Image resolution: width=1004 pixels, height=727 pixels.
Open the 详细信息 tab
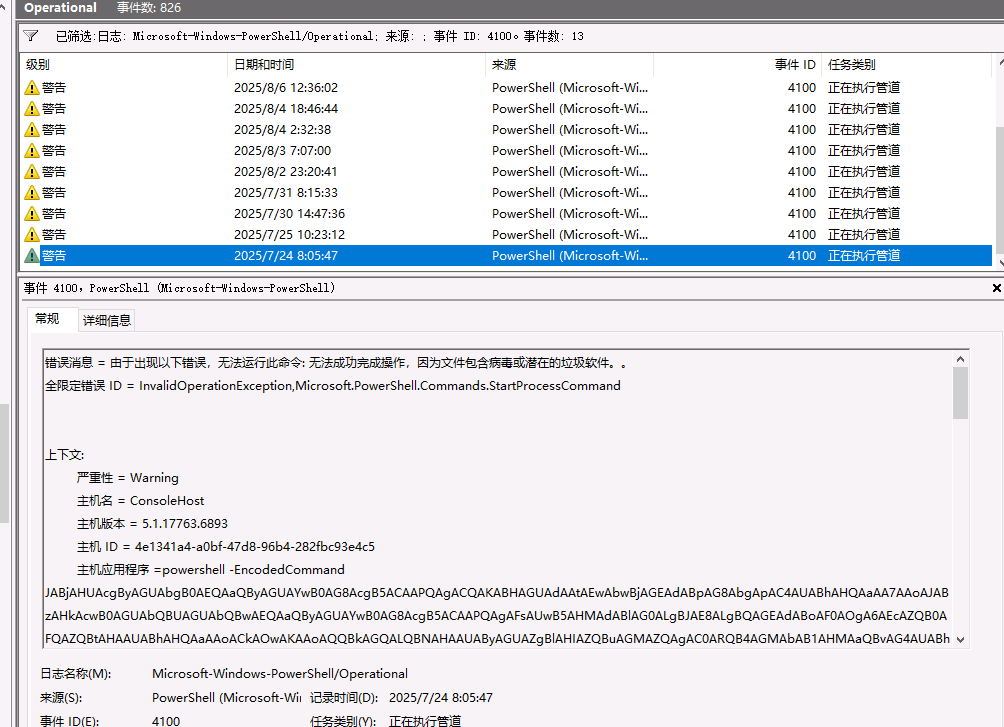pos(106,320)
